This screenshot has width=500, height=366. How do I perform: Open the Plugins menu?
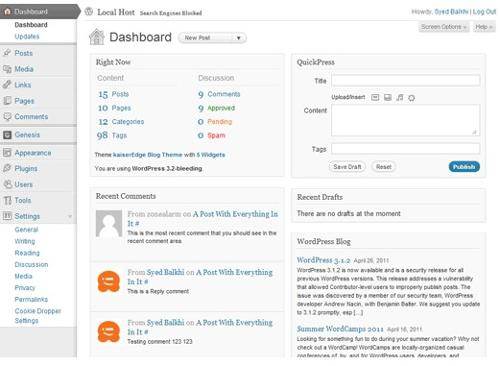click(x=26, y=169)
